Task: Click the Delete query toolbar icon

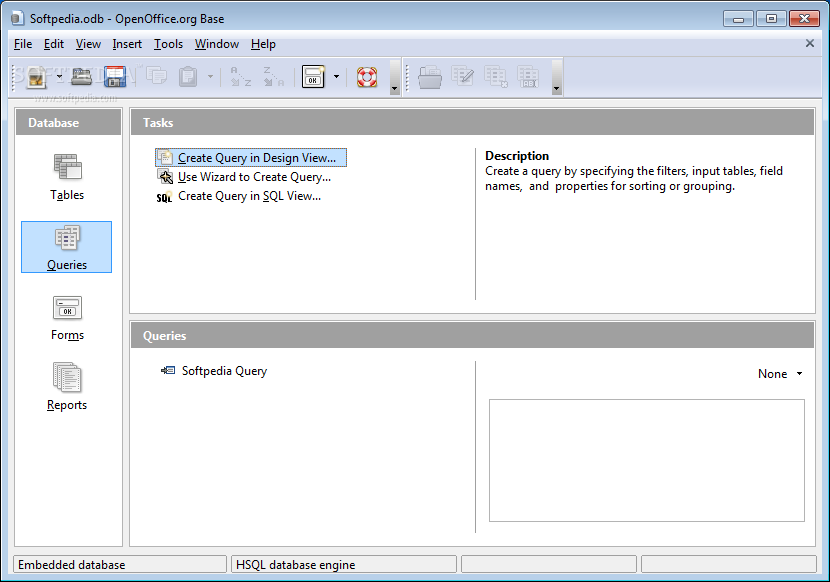Action: pyautogui.click(x=495, y=77)
